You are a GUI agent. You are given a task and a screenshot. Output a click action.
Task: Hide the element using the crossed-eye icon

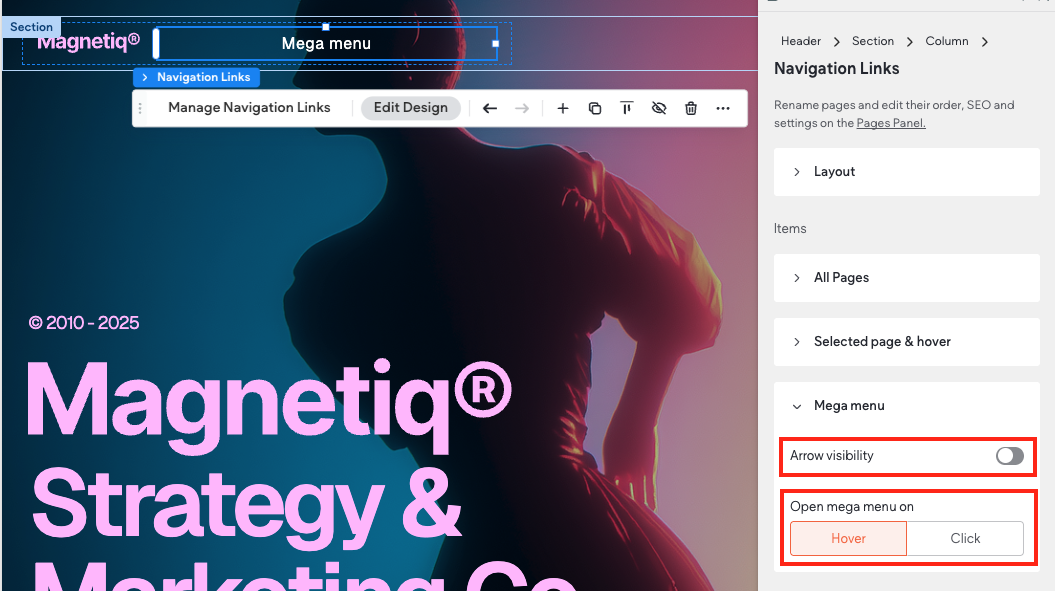[x=659, y=108]
